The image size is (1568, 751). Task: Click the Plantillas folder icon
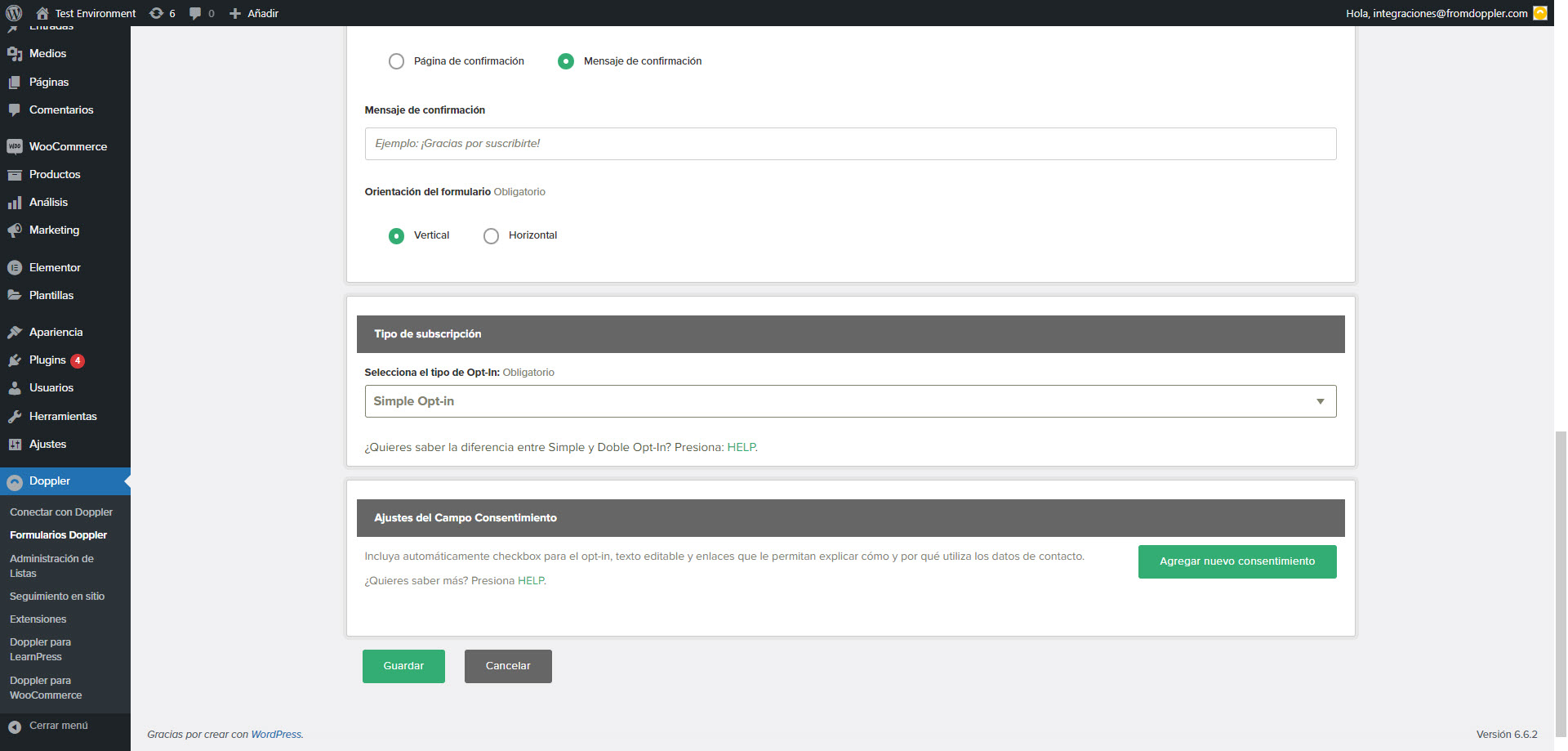tap(15, 295)
